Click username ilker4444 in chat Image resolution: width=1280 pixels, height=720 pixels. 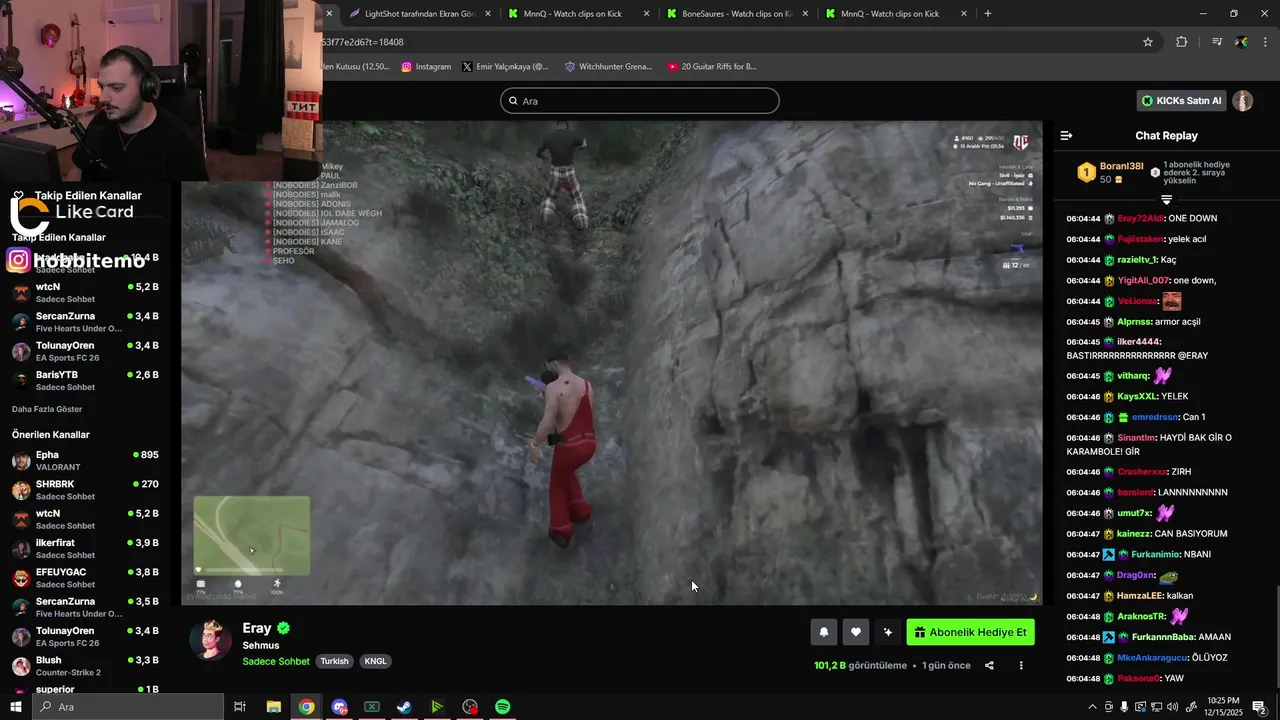1138,342
